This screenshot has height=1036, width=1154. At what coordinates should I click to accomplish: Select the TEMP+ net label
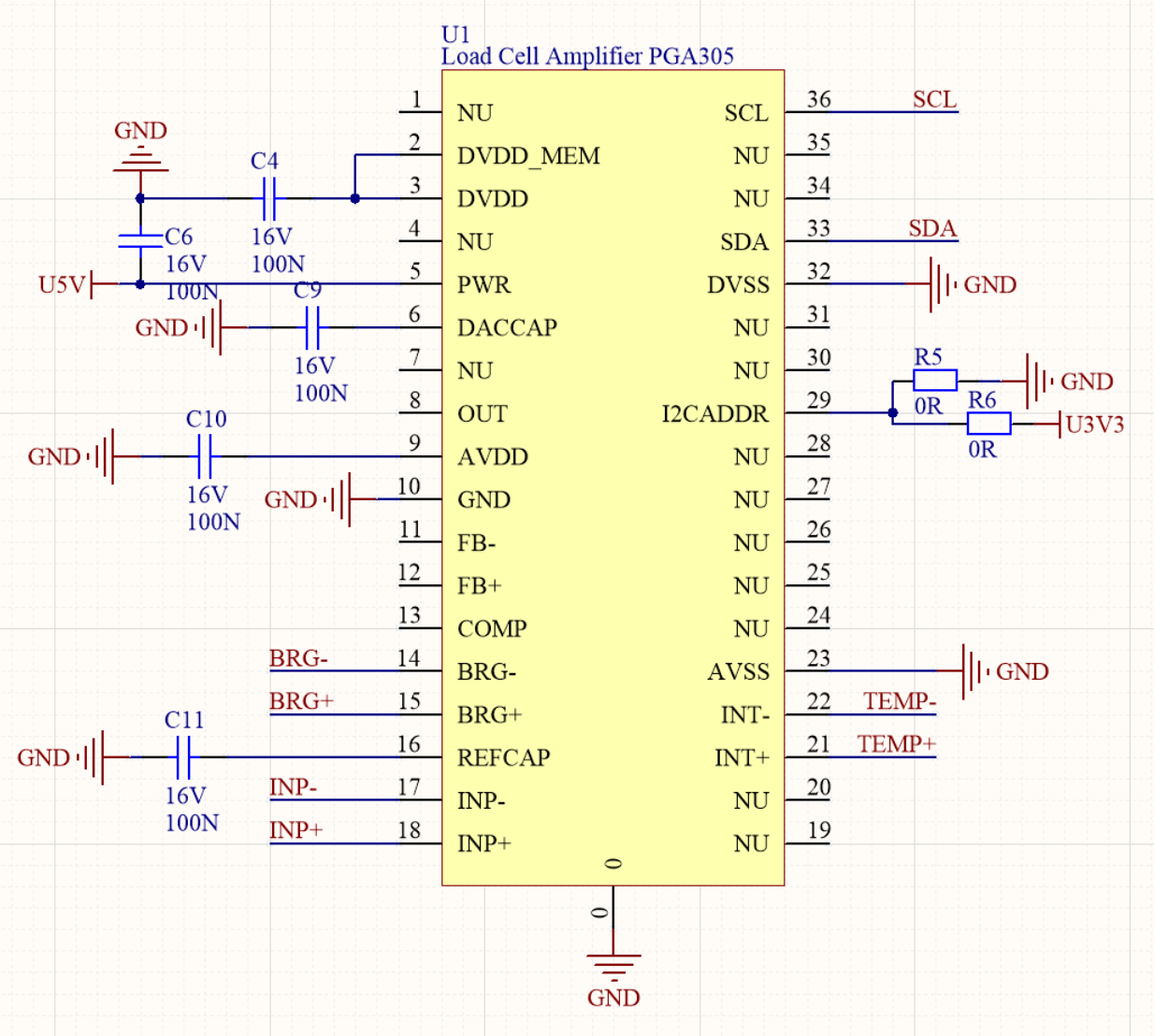click(897, 744)
